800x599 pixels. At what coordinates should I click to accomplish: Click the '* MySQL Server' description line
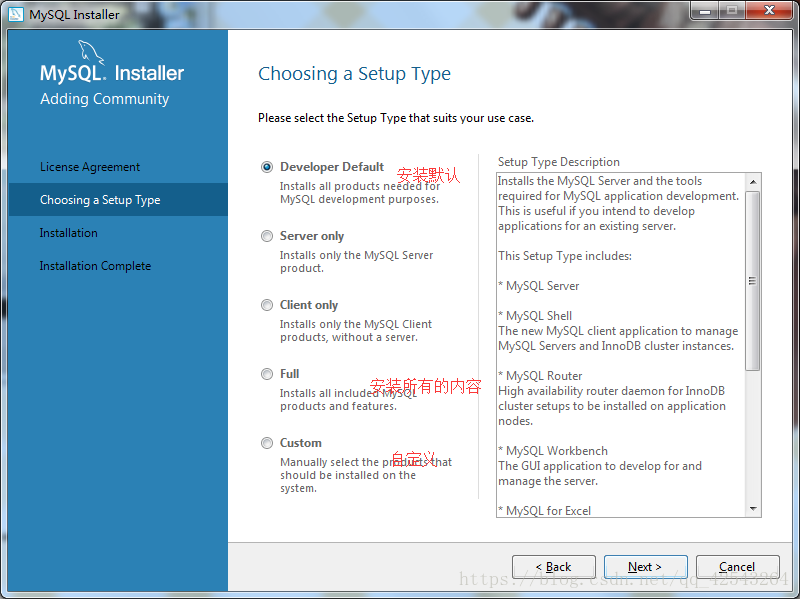pyautogui.click(x=539, y=286)
